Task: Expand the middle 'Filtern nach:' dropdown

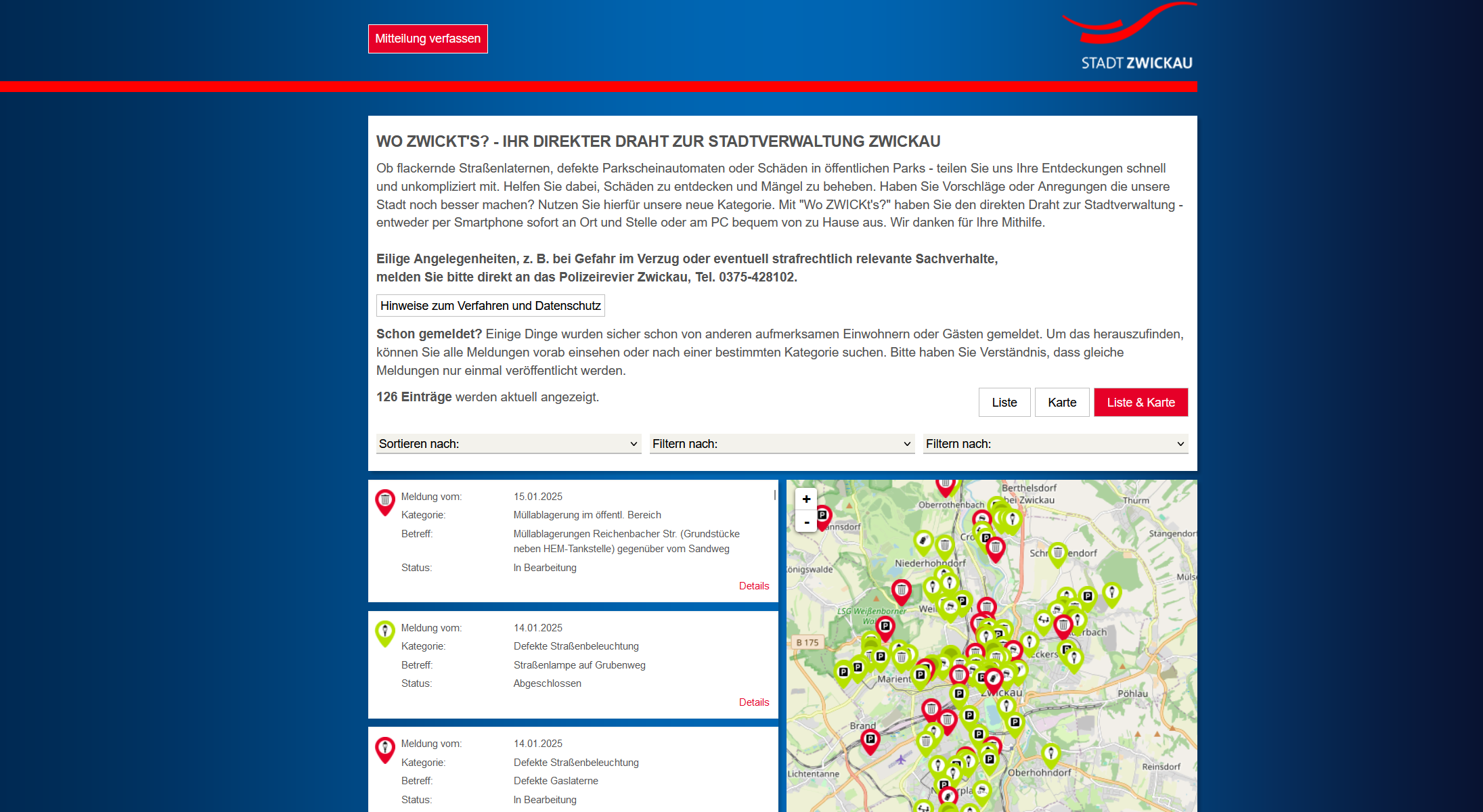Action: (x=782, y=444)
